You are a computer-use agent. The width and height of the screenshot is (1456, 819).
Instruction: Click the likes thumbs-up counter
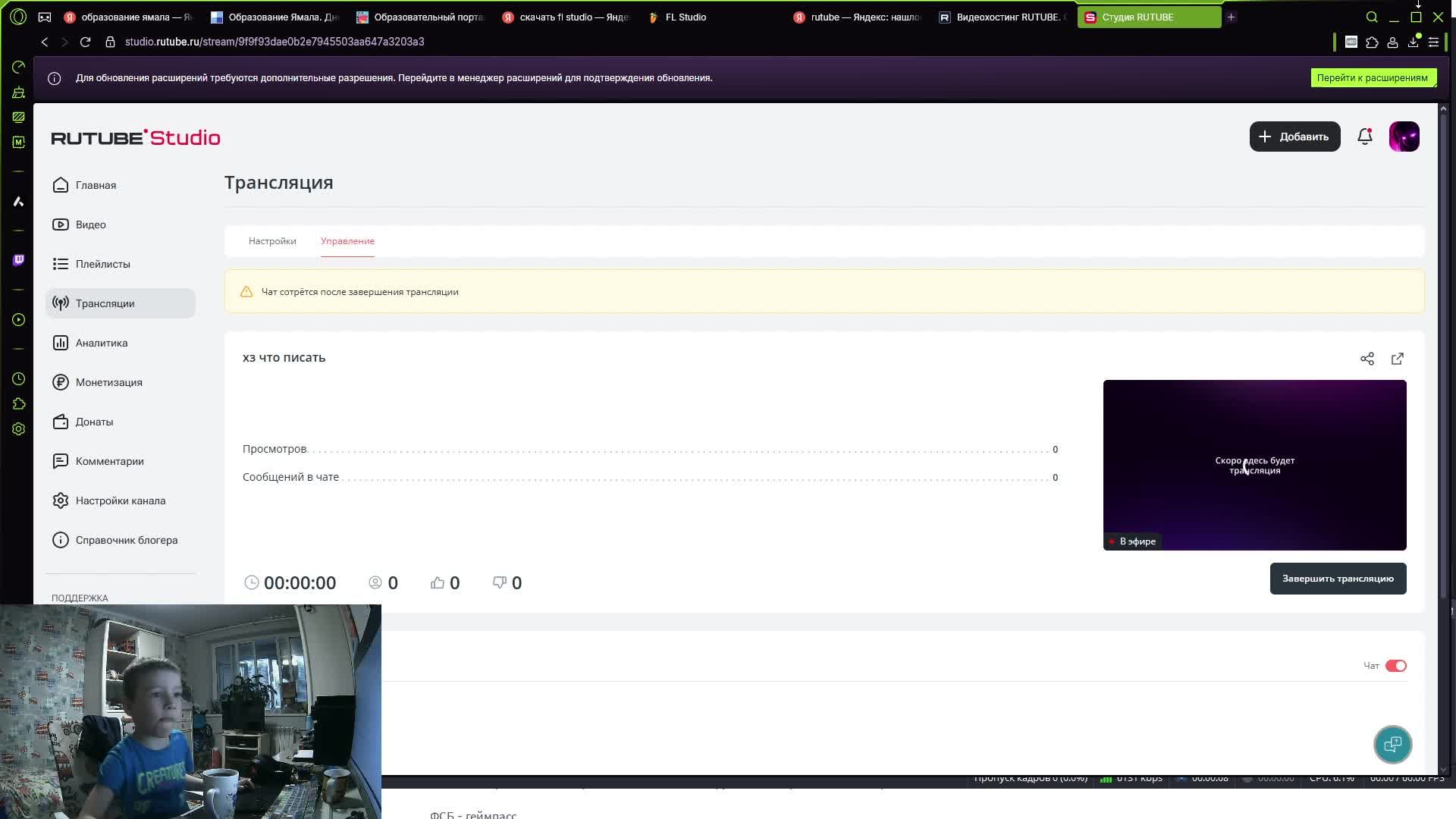445,582
